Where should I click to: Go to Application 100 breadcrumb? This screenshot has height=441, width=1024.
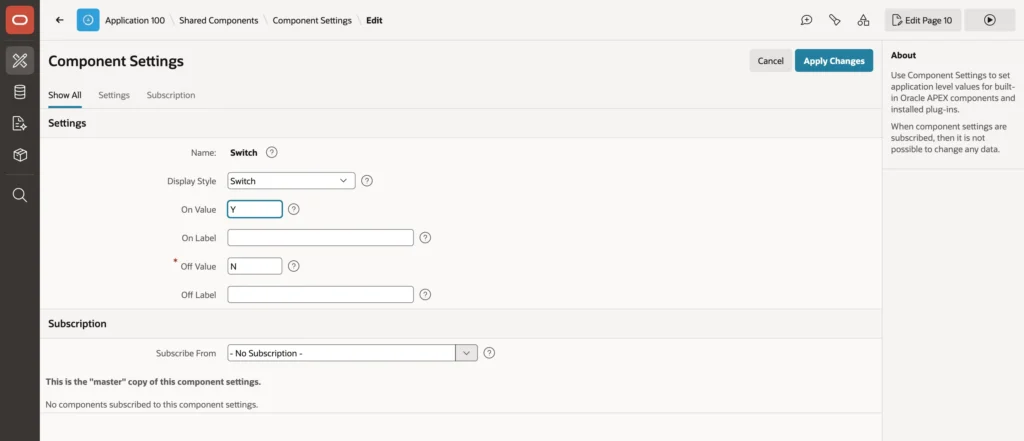click(x=135, y=20)
